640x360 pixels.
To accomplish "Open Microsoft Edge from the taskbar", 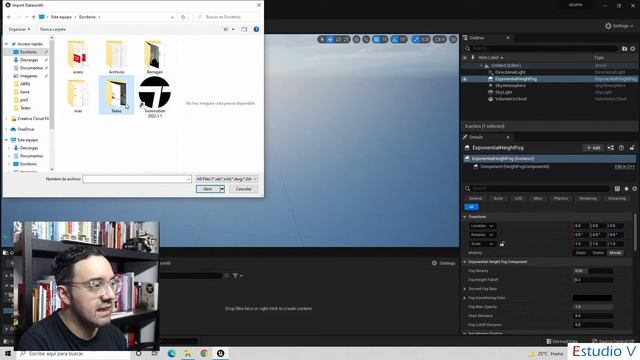I will pyautogui.click(x=171, y=353).
